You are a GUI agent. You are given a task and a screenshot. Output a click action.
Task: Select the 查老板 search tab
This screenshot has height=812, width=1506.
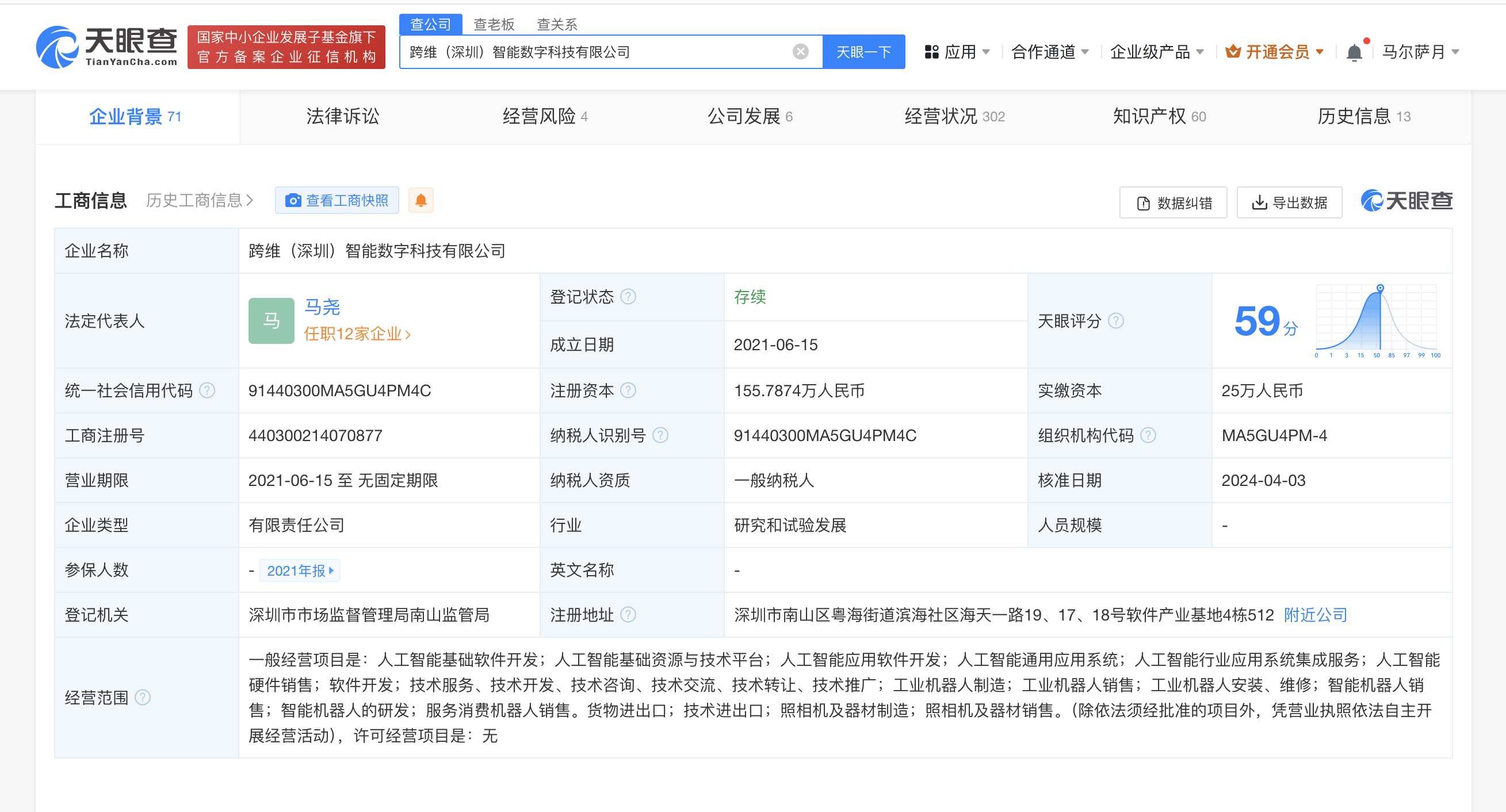[494, 24]
